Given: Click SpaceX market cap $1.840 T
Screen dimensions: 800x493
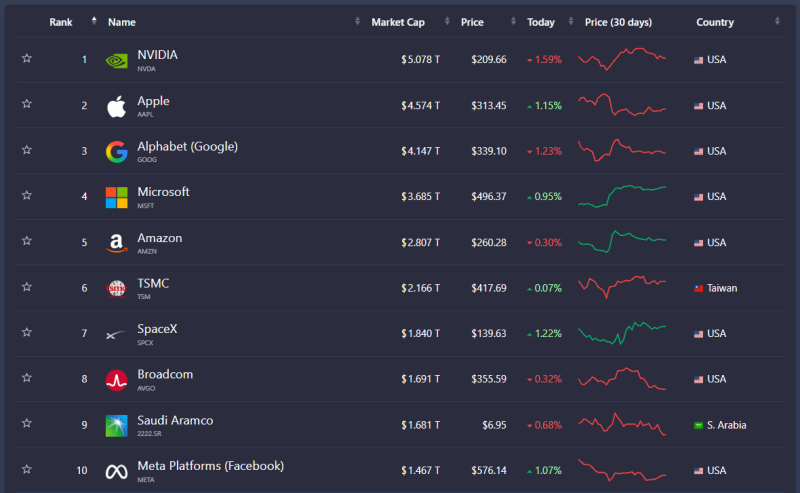Looking at the screenshot, I should [420, 334].
